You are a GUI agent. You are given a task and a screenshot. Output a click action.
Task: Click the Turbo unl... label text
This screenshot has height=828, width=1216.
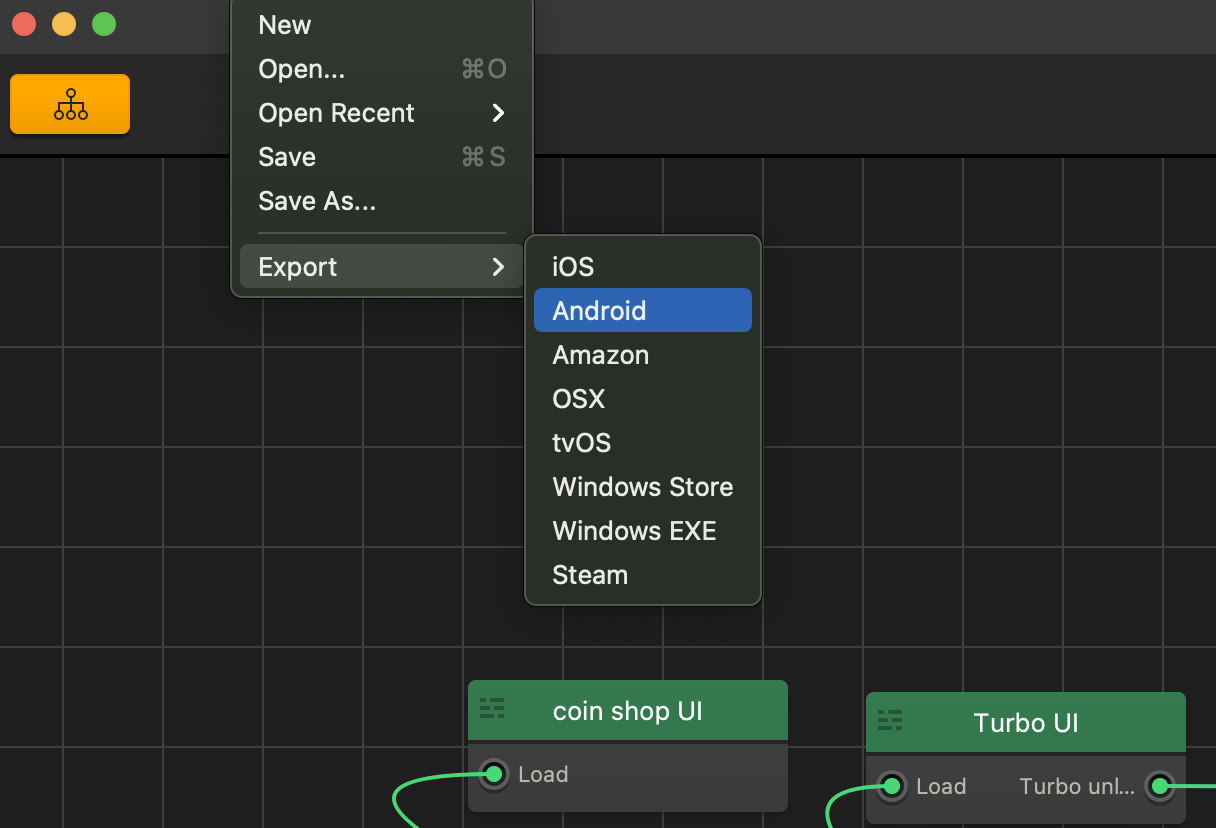[x=1077, y=786]
